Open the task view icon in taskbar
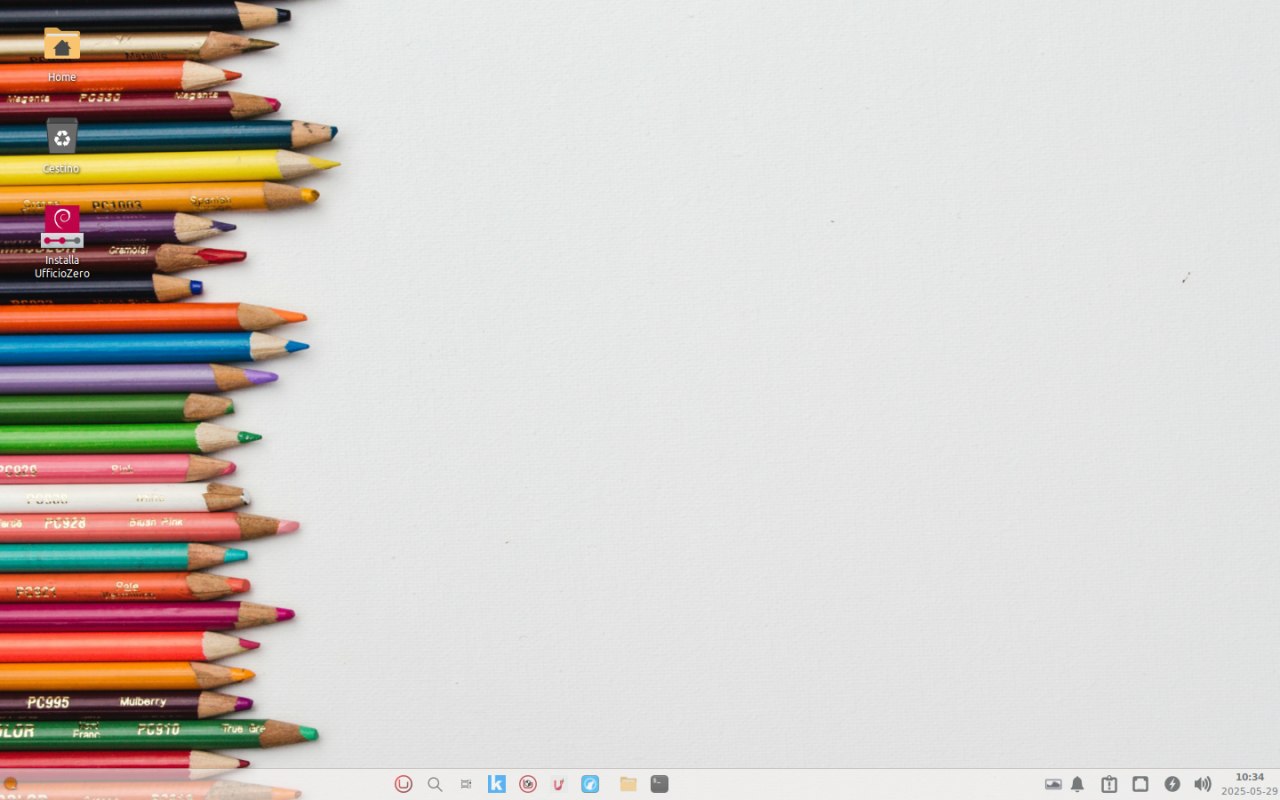 coord(466,784)
